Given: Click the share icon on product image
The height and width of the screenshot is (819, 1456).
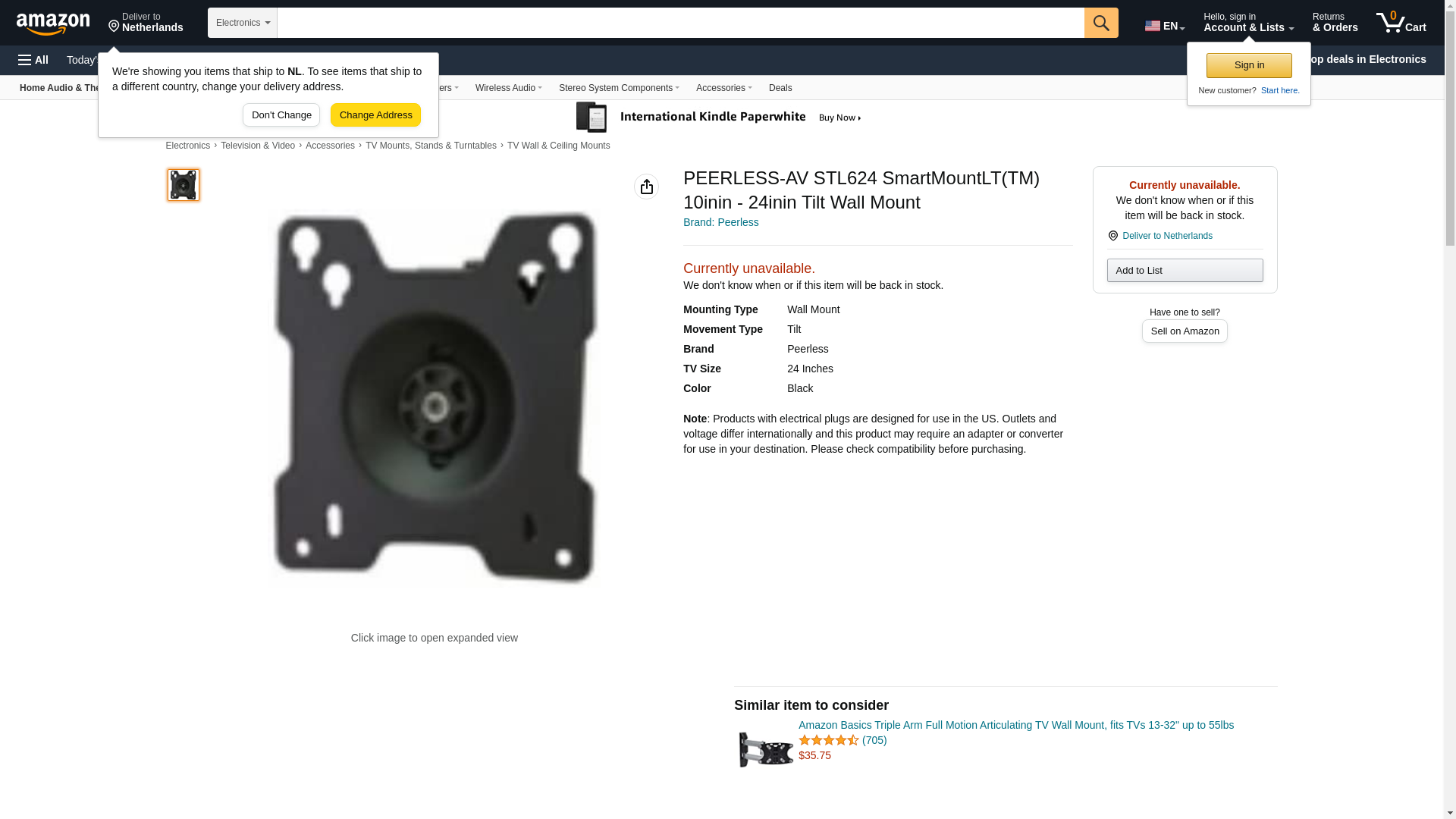Looking at the screenshot, I should [x=646, y=187].
